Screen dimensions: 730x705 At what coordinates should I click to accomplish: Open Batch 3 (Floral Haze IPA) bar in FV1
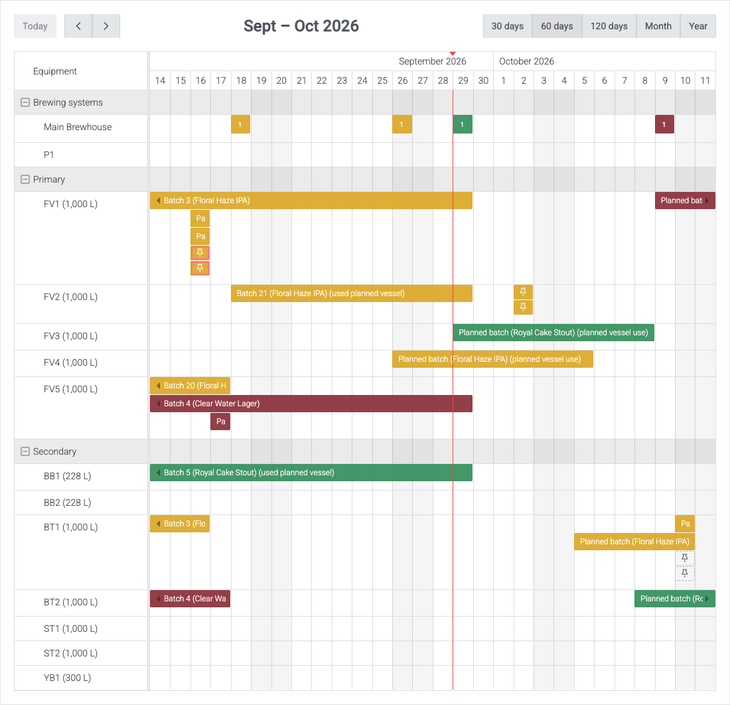coord(311,201)
